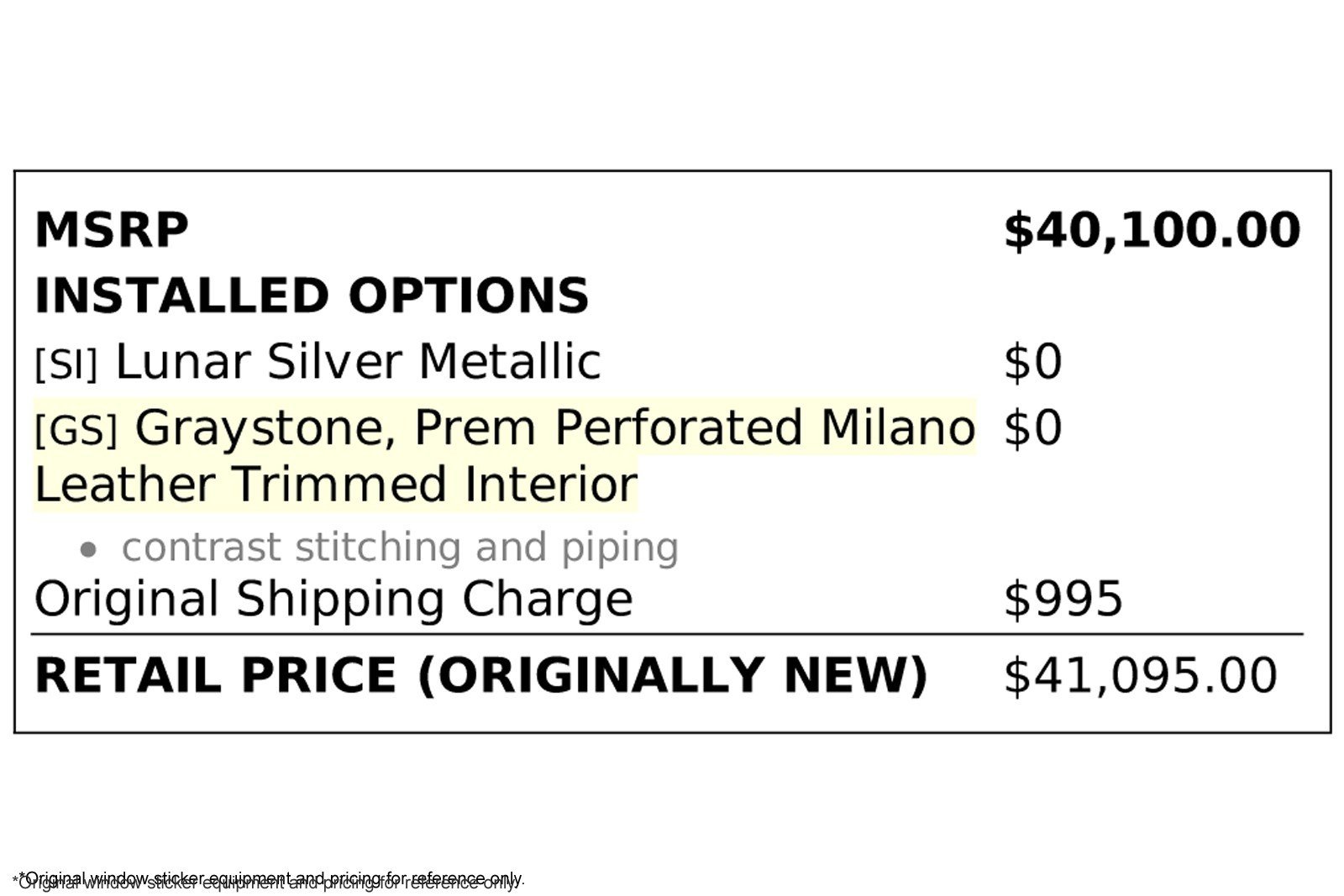The width and height of the screenshot is (1344, 896).
Task: Select the highlighted Graystone, Prem Perforated Milano text
Action: [x=554, y=427]
